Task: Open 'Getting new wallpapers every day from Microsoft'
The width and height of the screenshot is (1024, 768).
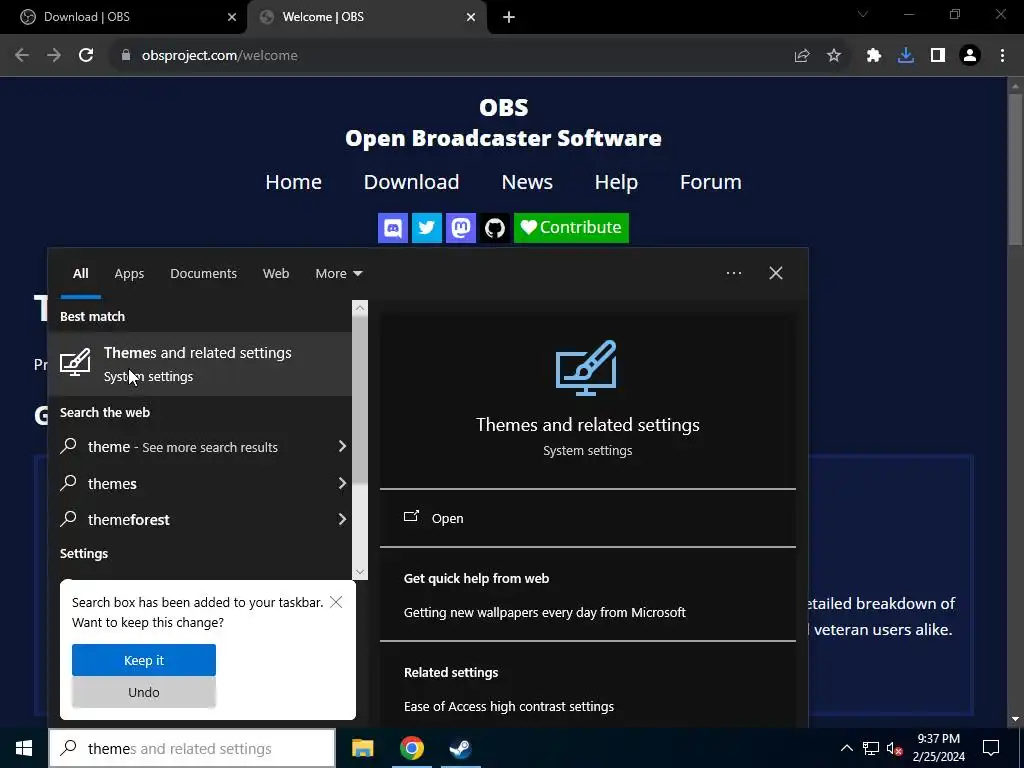Action: tap(545, 613)
